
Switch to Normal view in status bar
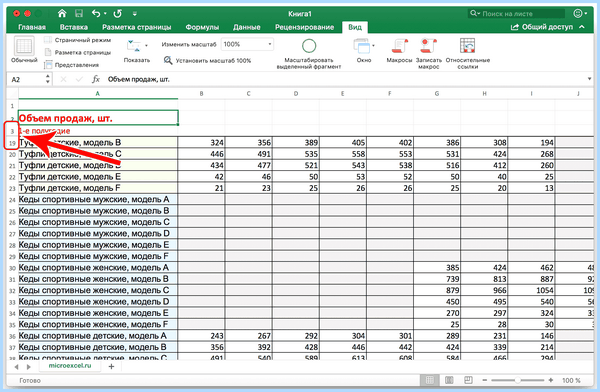pos(430,380)
